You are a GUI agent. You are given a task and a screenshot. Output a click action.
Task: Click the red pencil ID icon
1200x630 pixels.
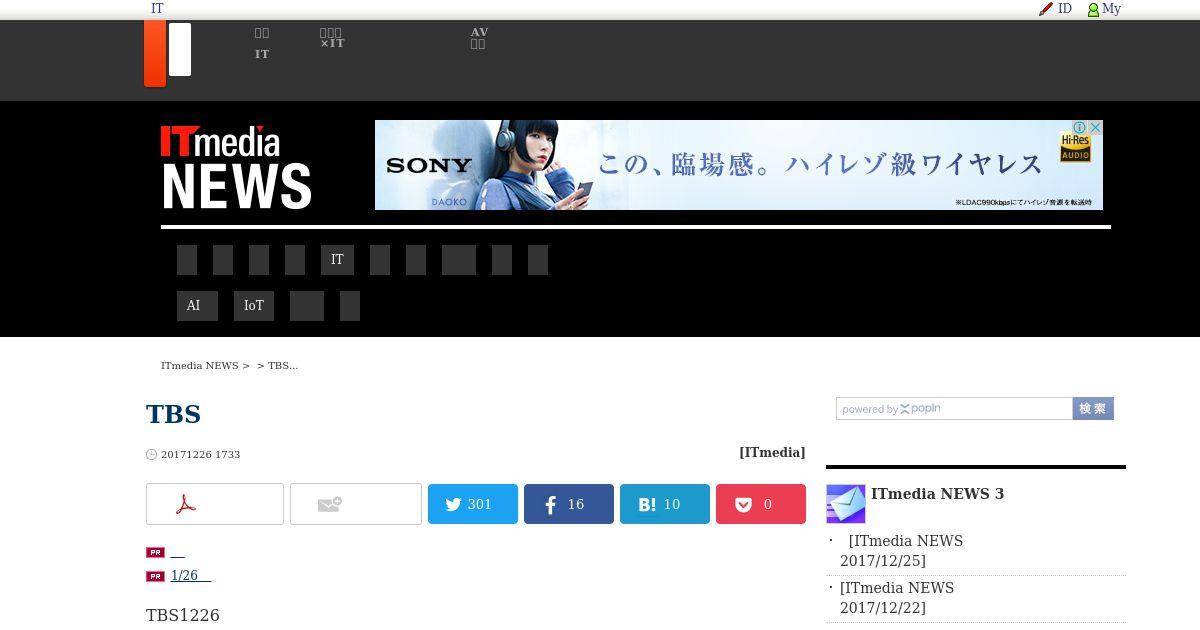point(1046,9)
